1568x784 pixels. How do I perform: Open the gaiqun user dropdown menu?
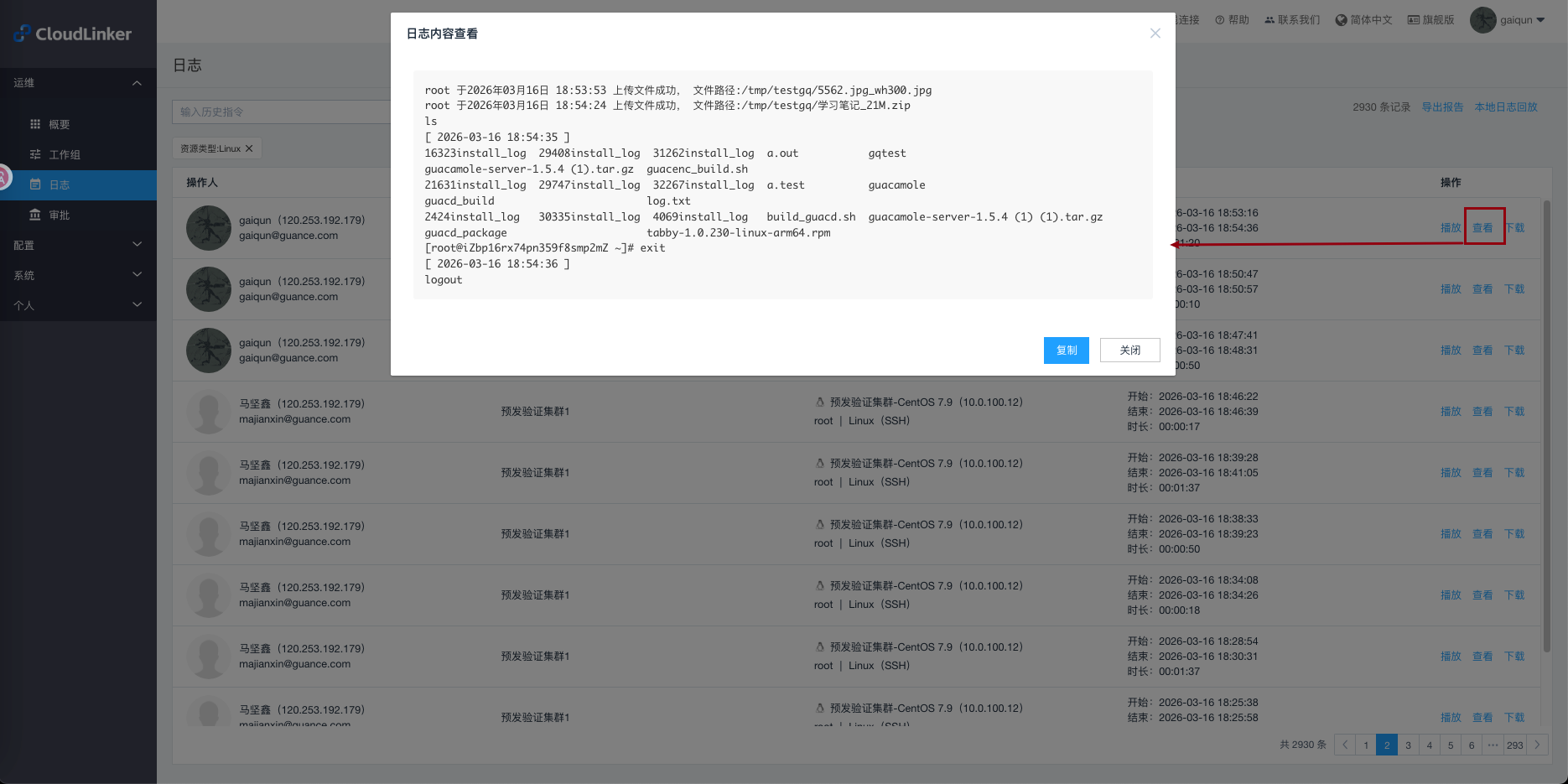(x=1540, y=20)
